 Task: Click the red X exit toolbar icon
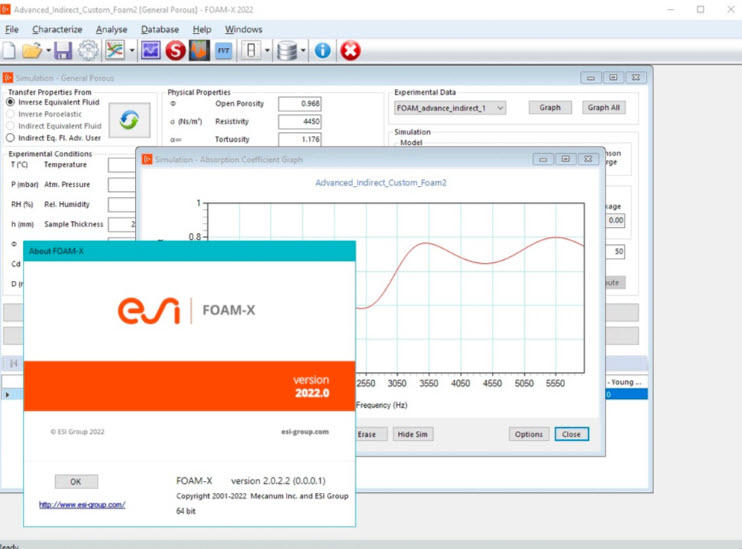[x=350, y=50]
